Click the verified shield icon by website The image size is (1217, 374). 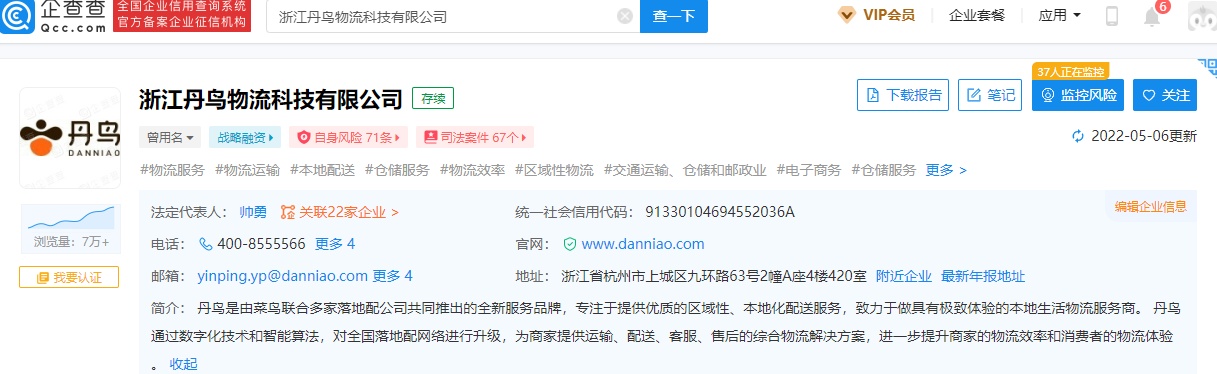[570, 244]
